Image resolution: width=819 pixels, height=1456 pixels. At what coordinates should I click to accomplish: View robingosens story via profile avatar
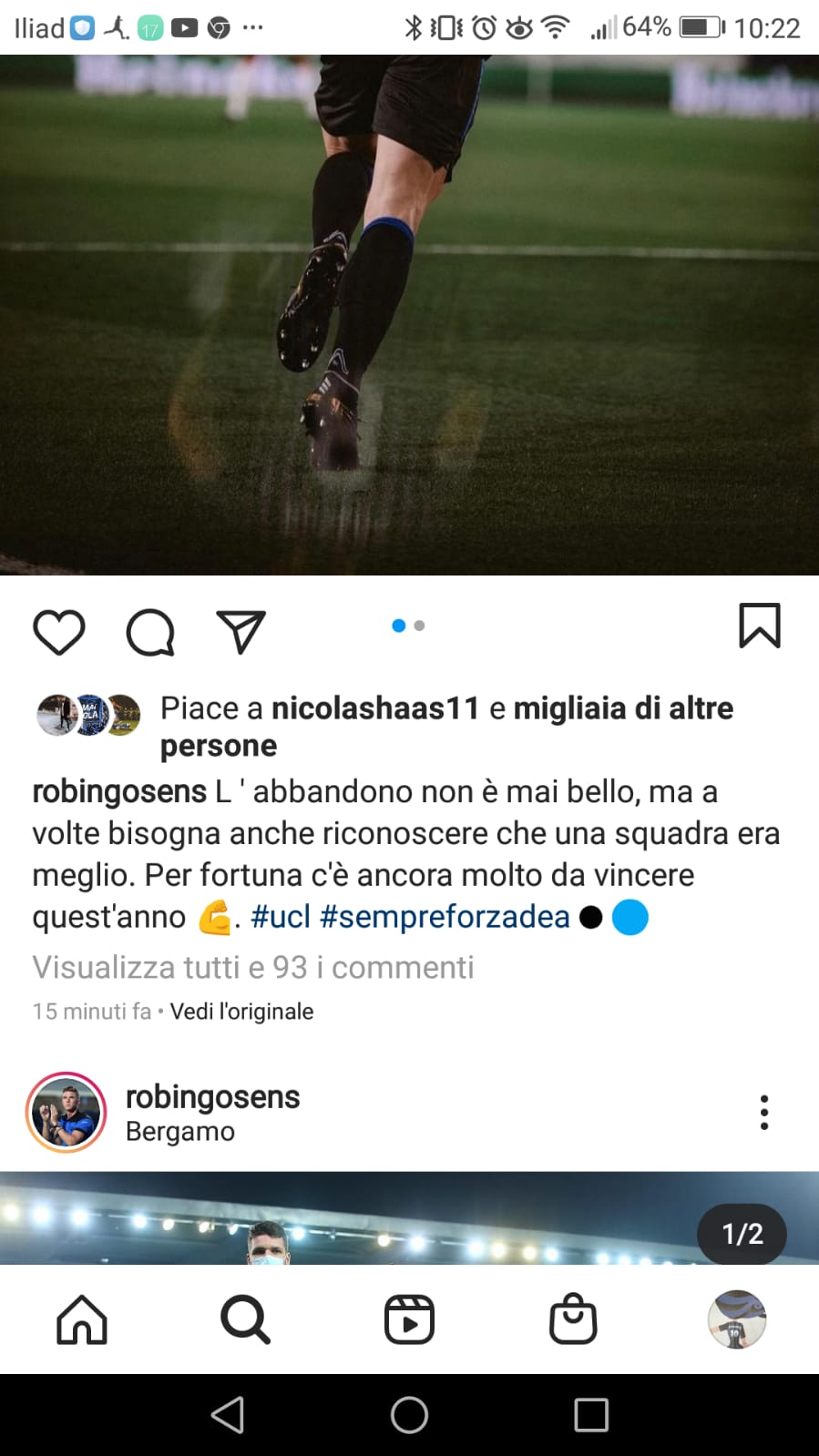coord(67,1113)
